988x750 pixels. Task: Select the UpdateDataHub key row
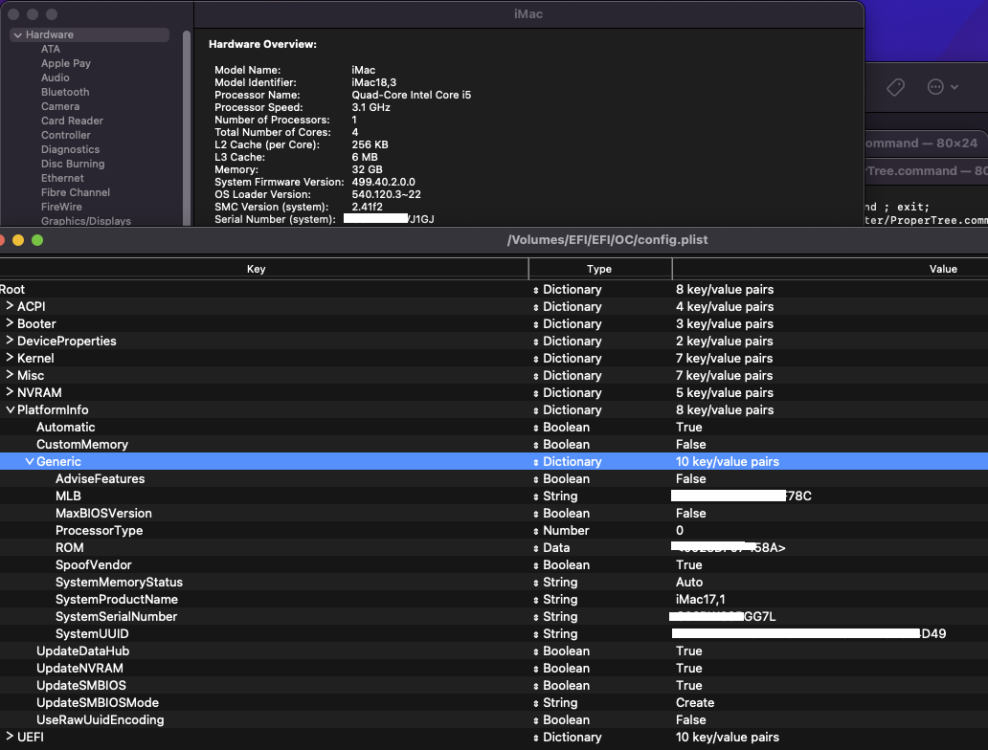[x=83, y=651]
